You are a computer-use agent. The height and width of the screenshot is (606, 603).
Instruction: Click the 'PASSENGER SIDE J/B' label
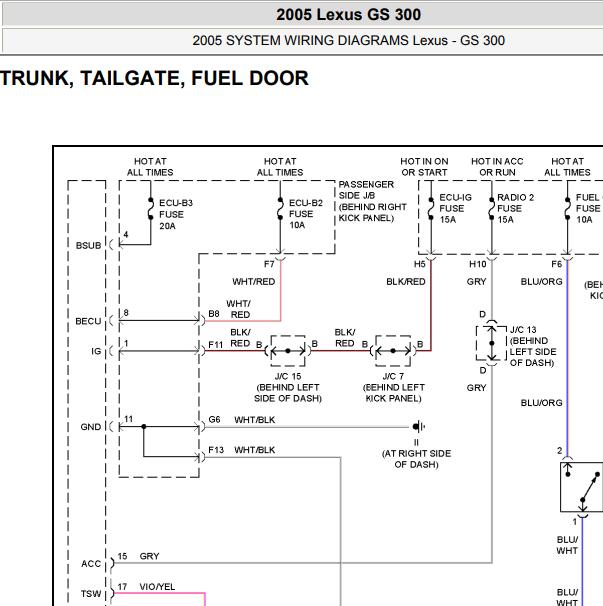click(366, 190)
